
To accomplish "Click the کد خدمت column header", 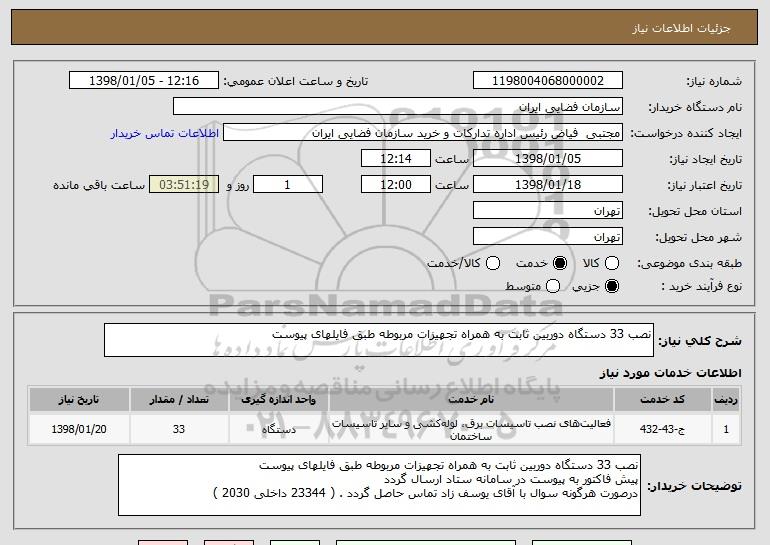I will pyautogui.click(x=662, y=400).
